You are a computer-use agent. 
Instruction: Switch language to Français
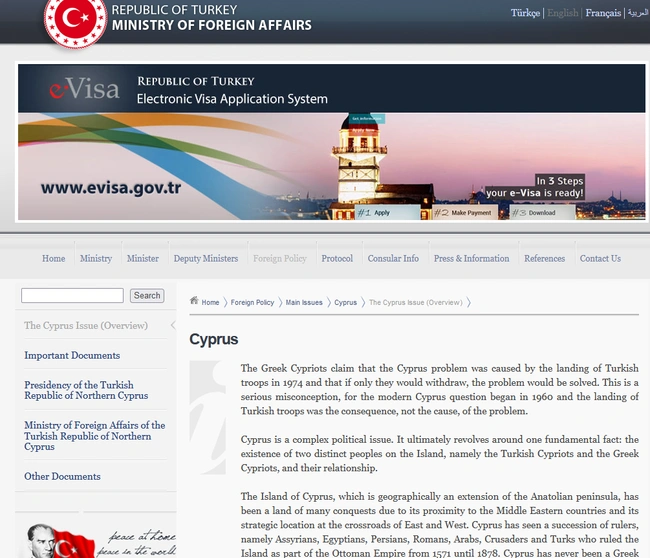[x=603, y=13]
